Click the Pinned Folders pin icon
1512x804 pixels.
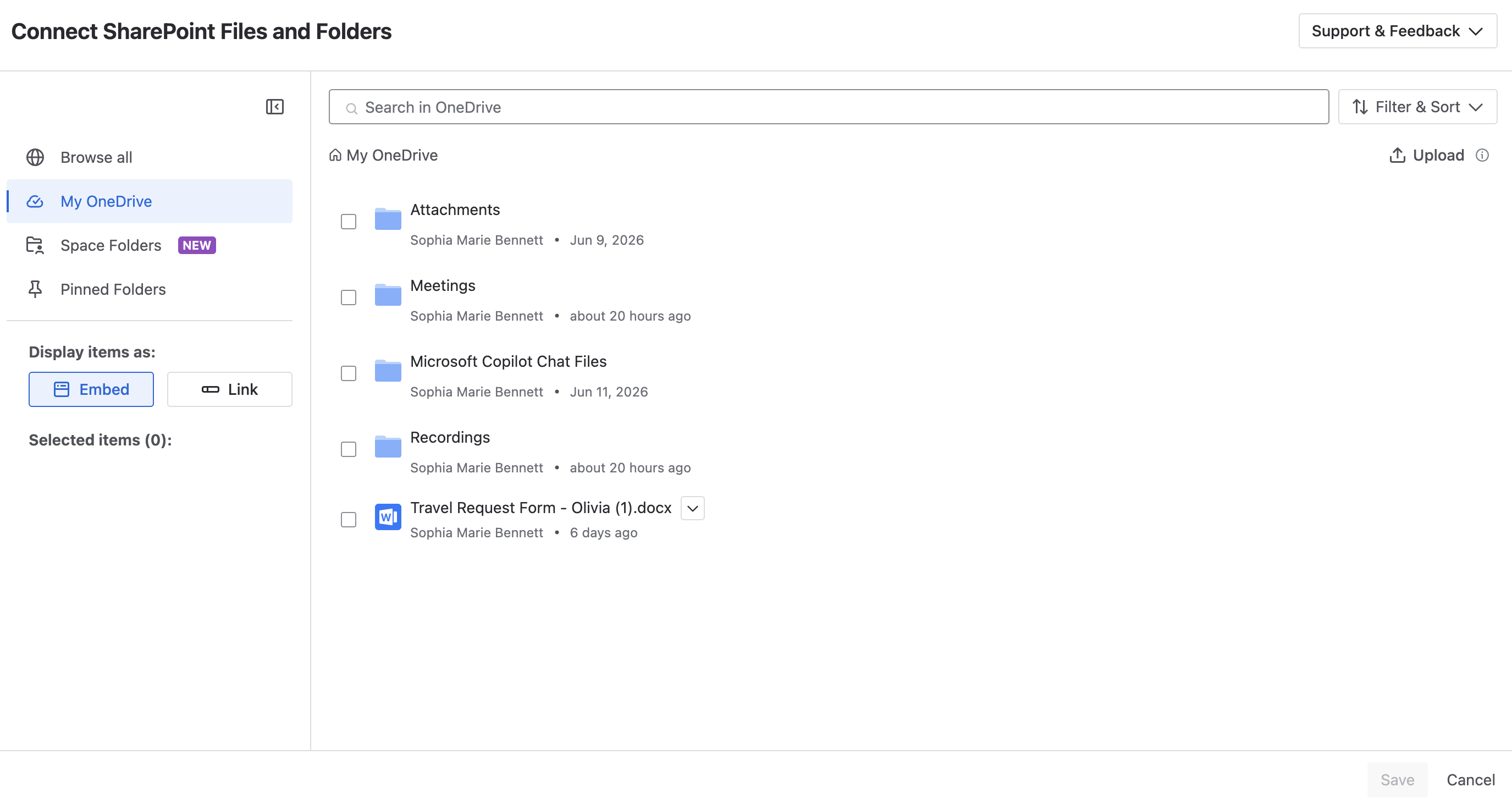click(35, 289)
